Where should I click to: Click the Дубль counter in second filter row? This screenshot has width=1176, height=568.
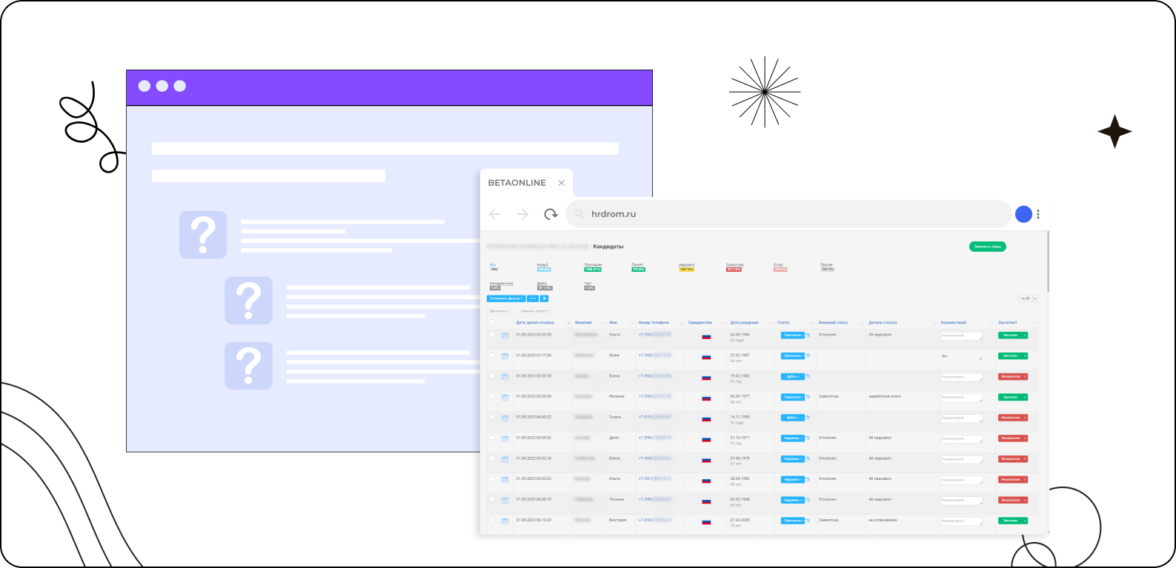[x=544, y=286]
